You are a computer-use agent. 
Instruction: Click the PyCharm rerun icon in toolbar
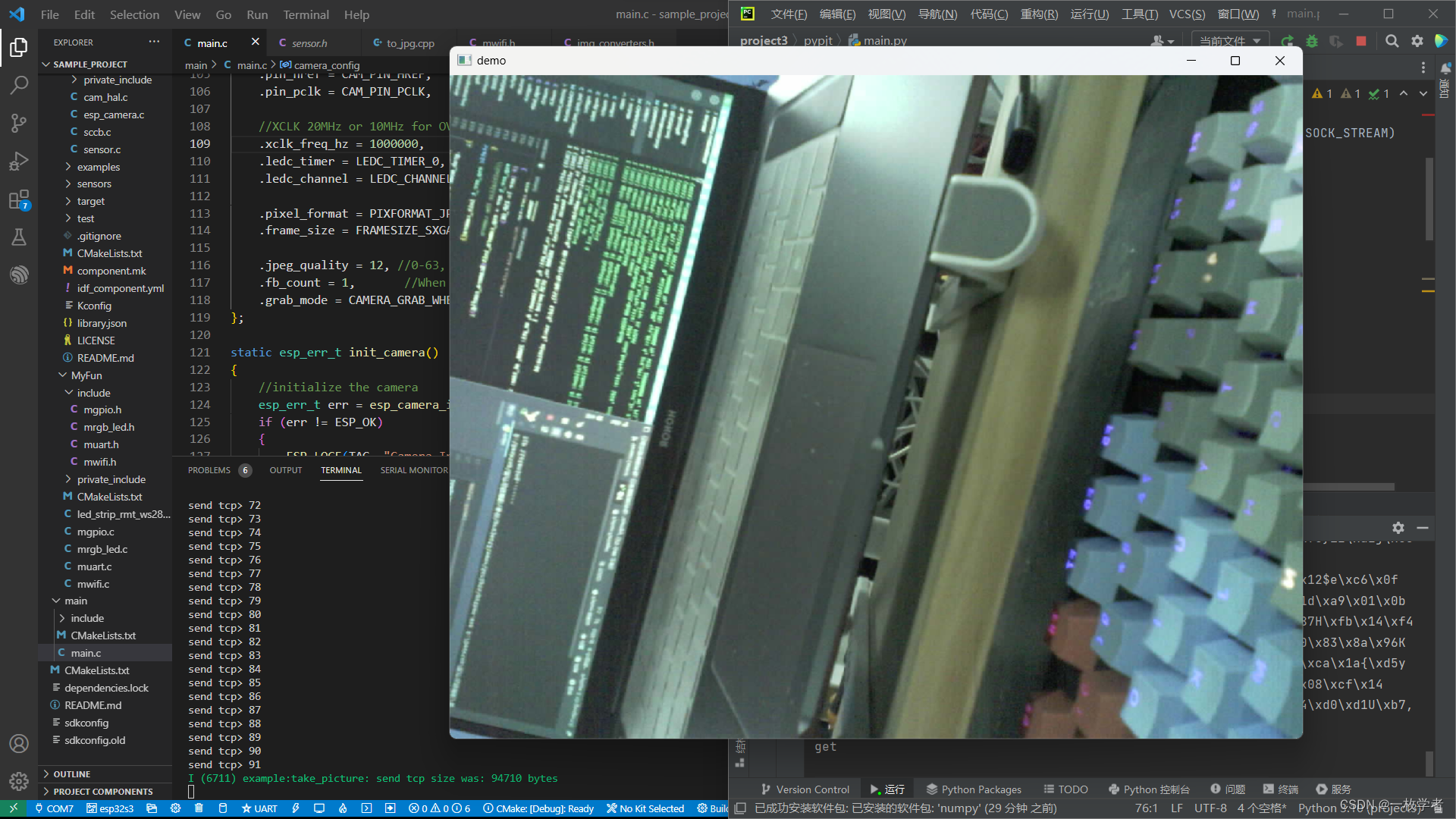click(1287, 41)
